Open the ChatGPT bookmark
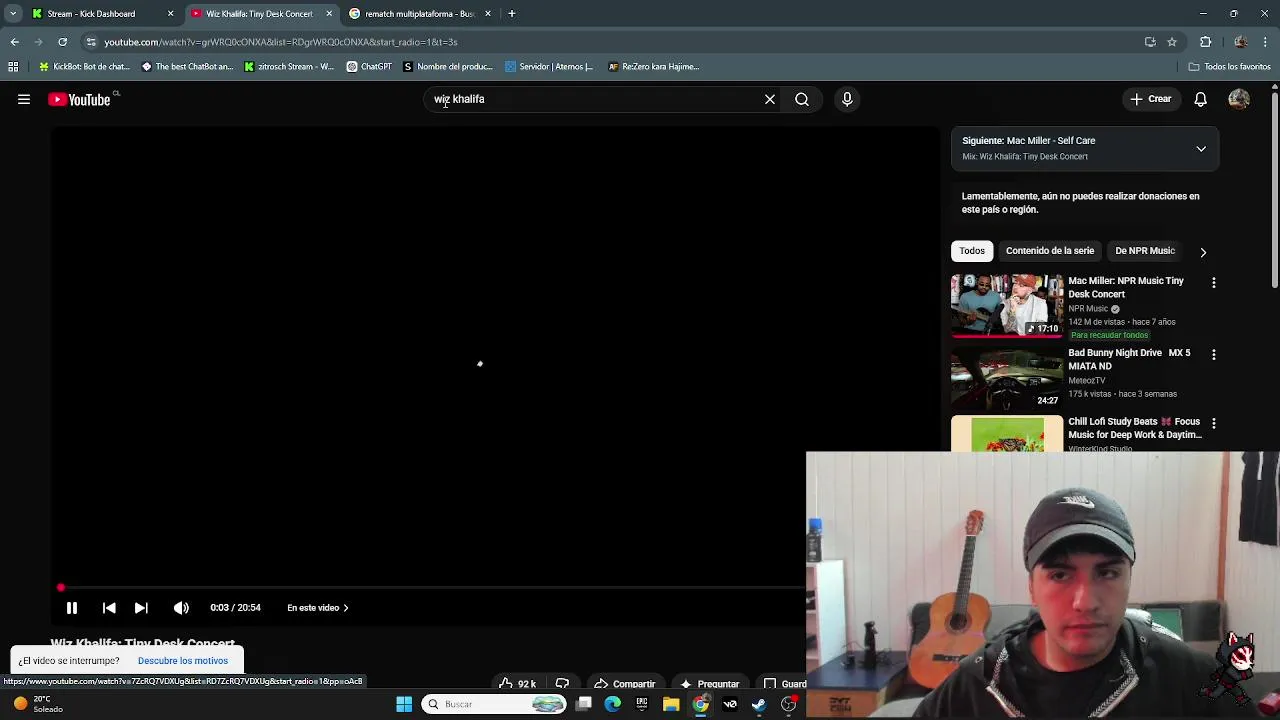 click(x=369, y=67)
